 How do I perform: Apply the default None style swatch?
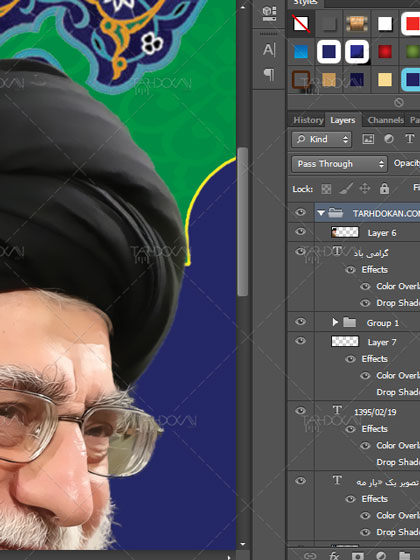pos(301,24)
